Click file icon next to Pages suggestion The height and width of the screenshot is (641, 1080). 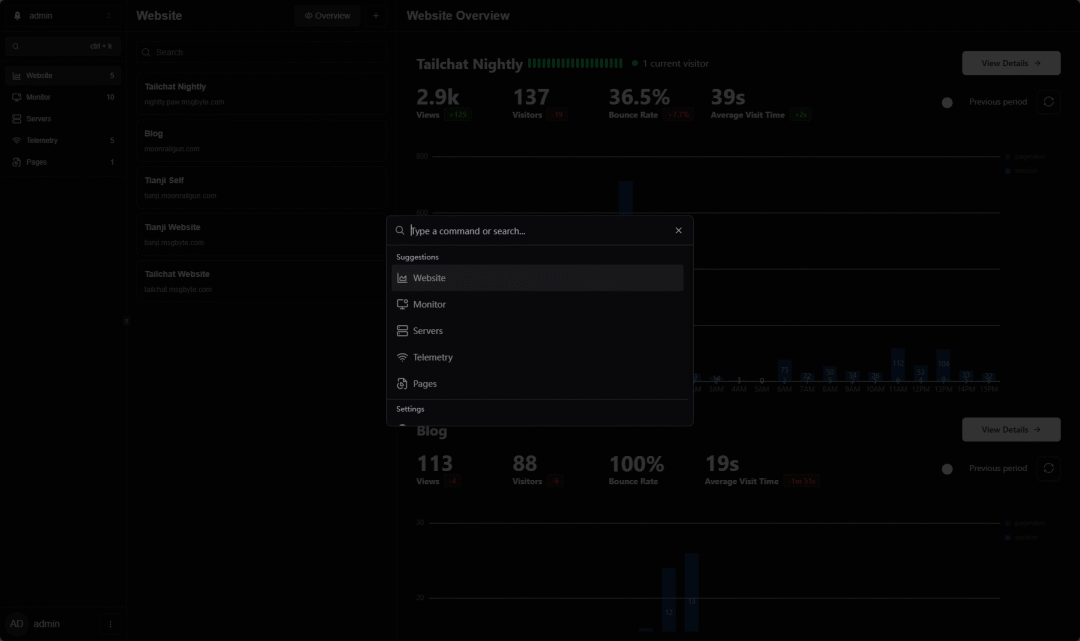[x=402, y=384]
